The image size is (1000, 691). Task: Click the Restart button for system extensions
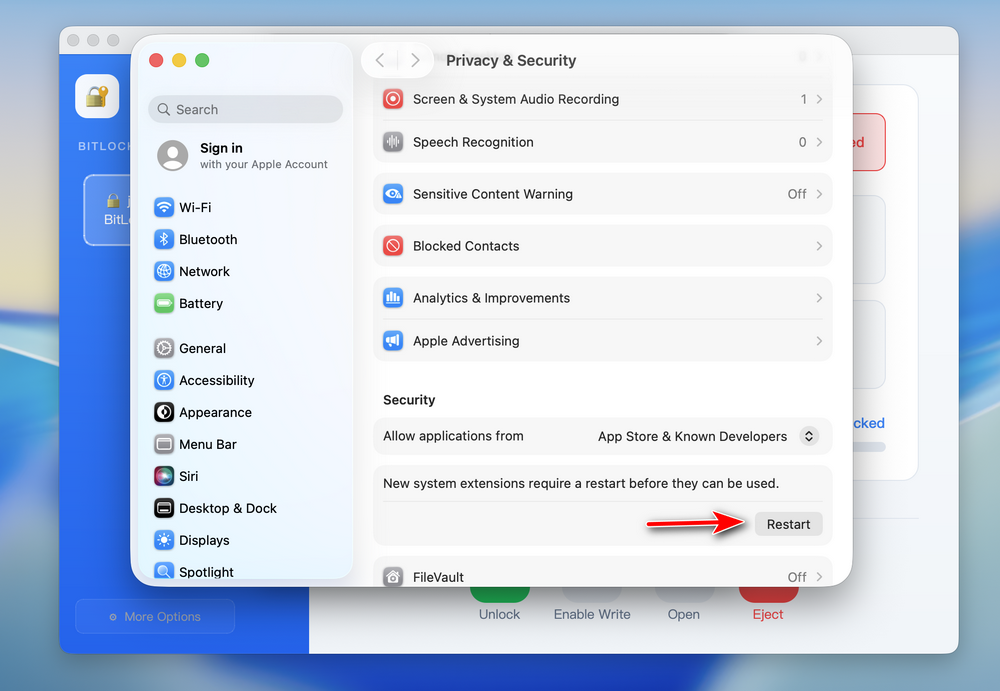click(x=788, y=523)
